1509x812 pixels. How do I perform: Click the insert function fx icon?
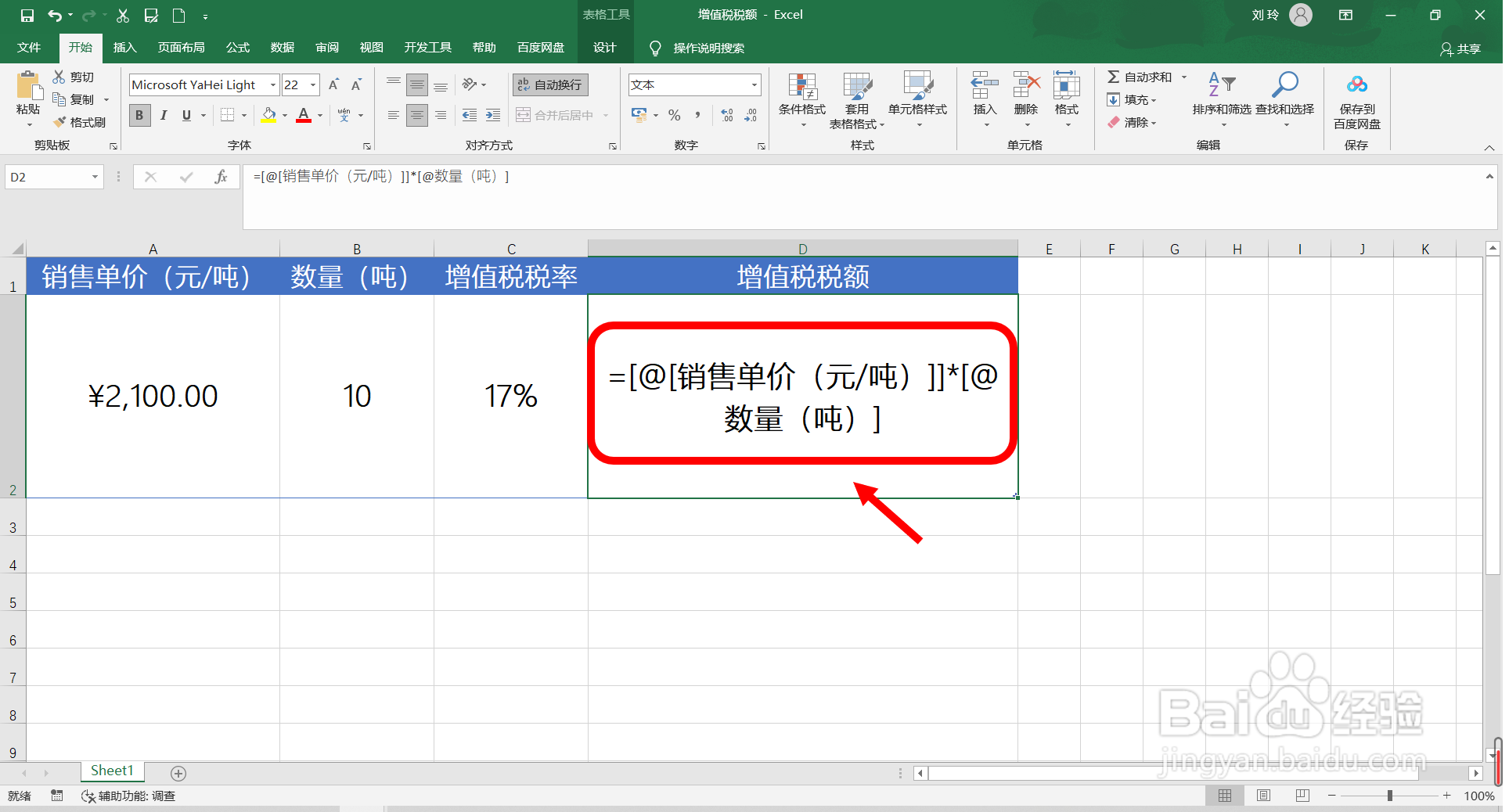pos(221,177)
